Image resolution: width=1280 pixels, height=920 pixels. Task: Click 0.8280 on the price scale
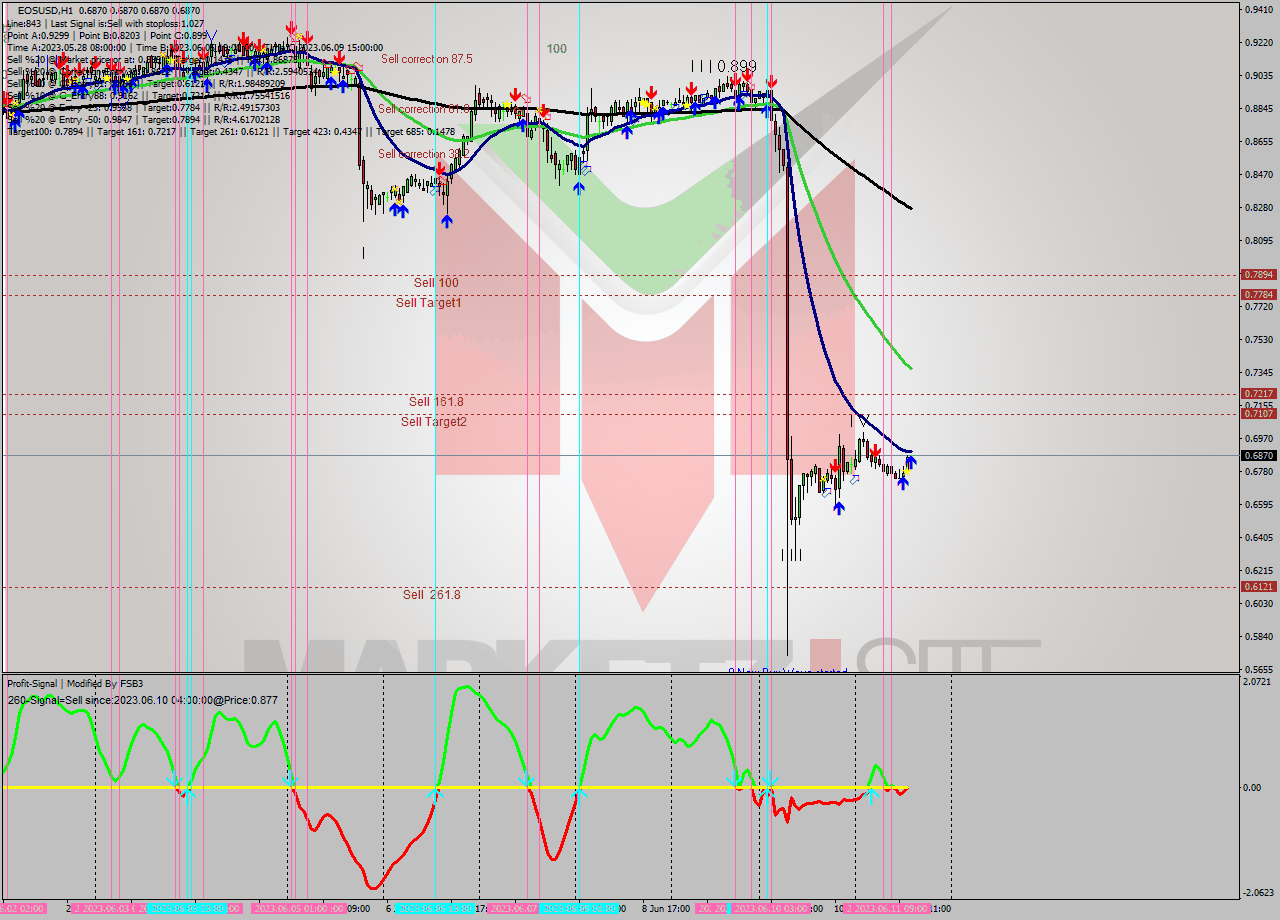pos(1258,207)
